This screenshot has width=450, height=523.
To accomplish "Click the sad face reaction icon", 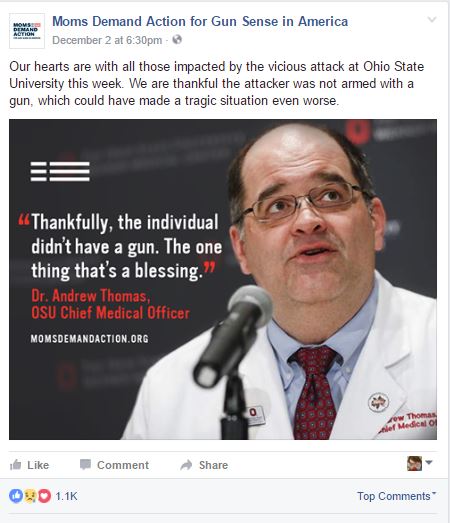I will coord(30,496).
